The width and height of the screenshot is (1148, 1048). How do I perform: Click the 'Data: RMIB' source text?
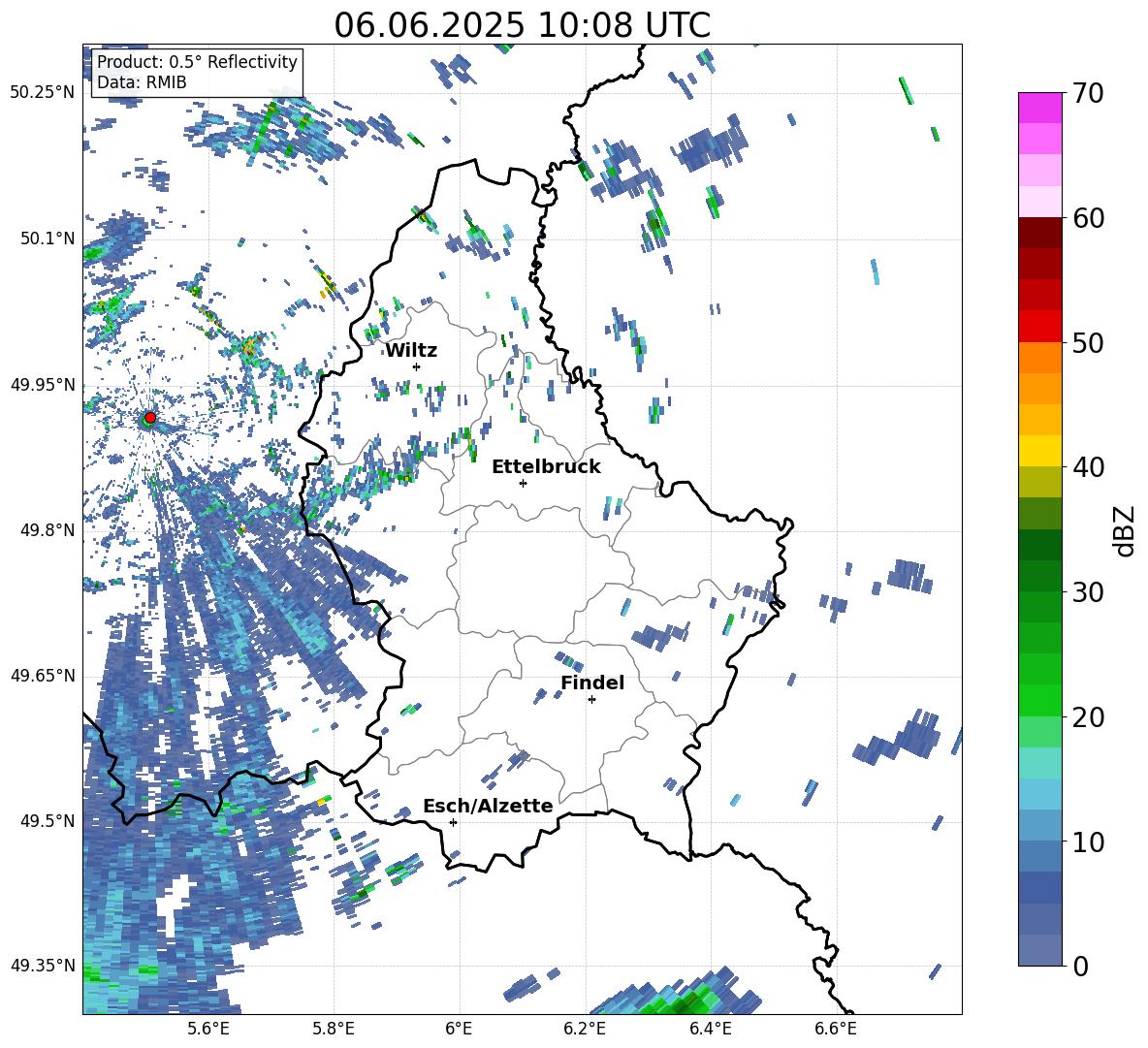(x=142, y=82)
